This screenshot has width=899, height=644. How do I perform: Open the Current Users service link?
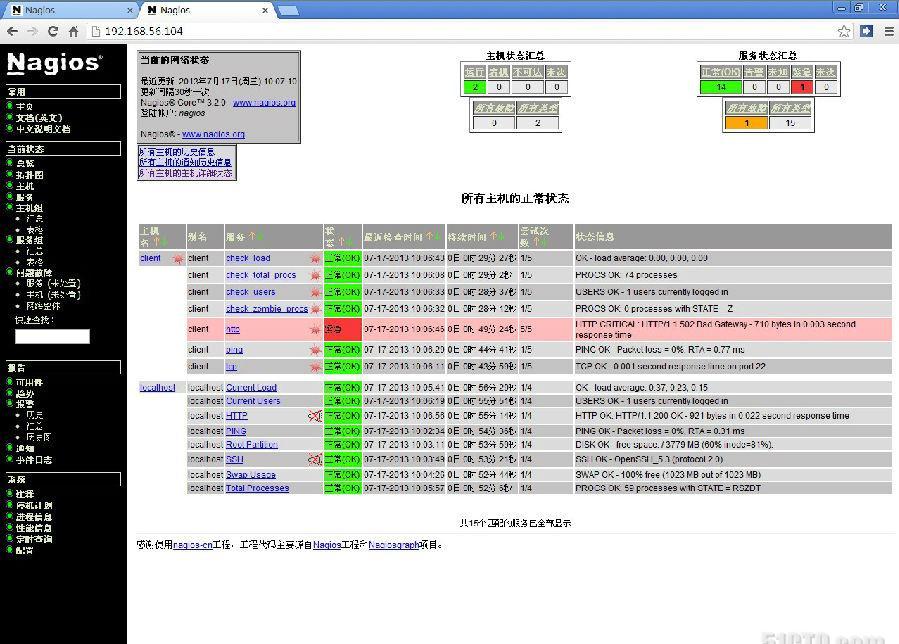click(253, 401)
